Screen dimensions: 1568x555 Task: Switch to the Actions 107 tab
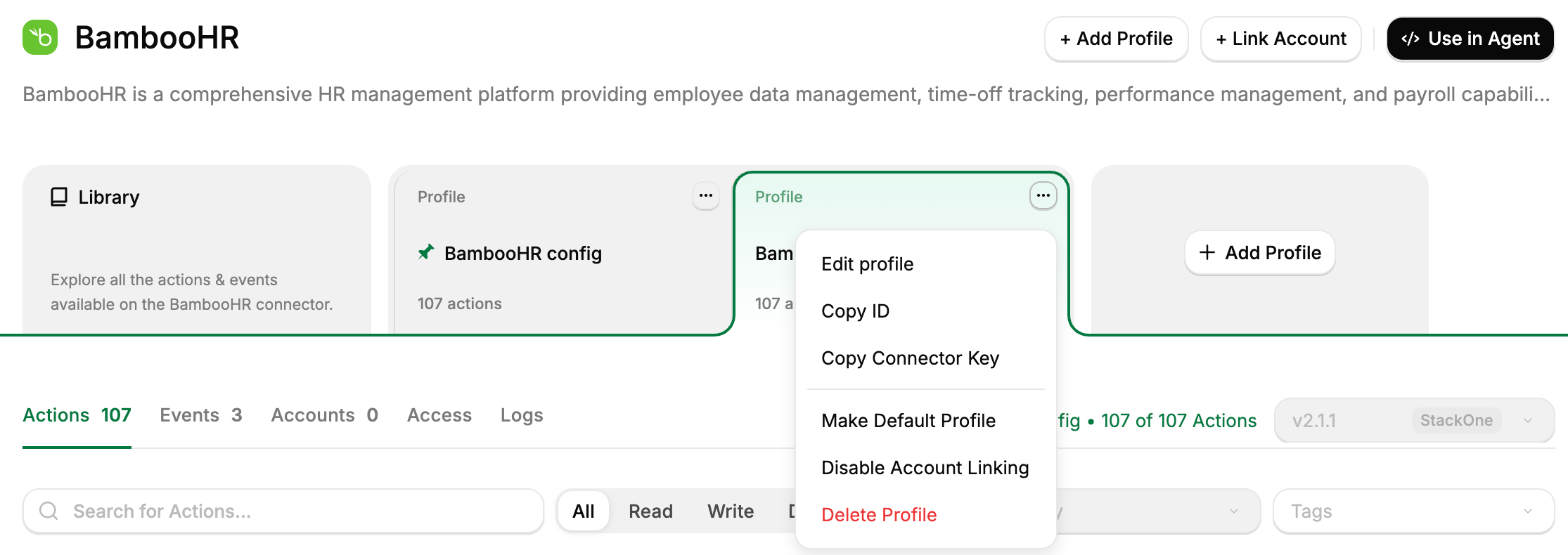pyautogui.click(x=77, y=415)
